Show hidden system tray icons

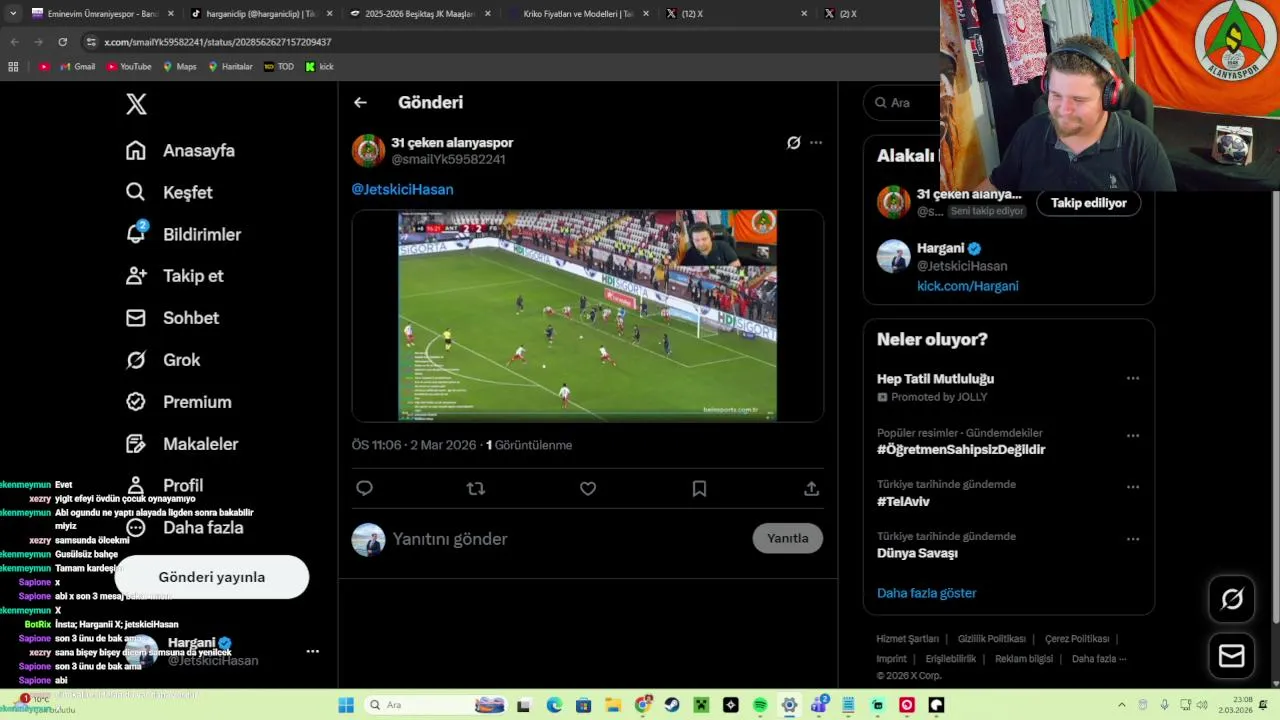tap(1121, 705)
